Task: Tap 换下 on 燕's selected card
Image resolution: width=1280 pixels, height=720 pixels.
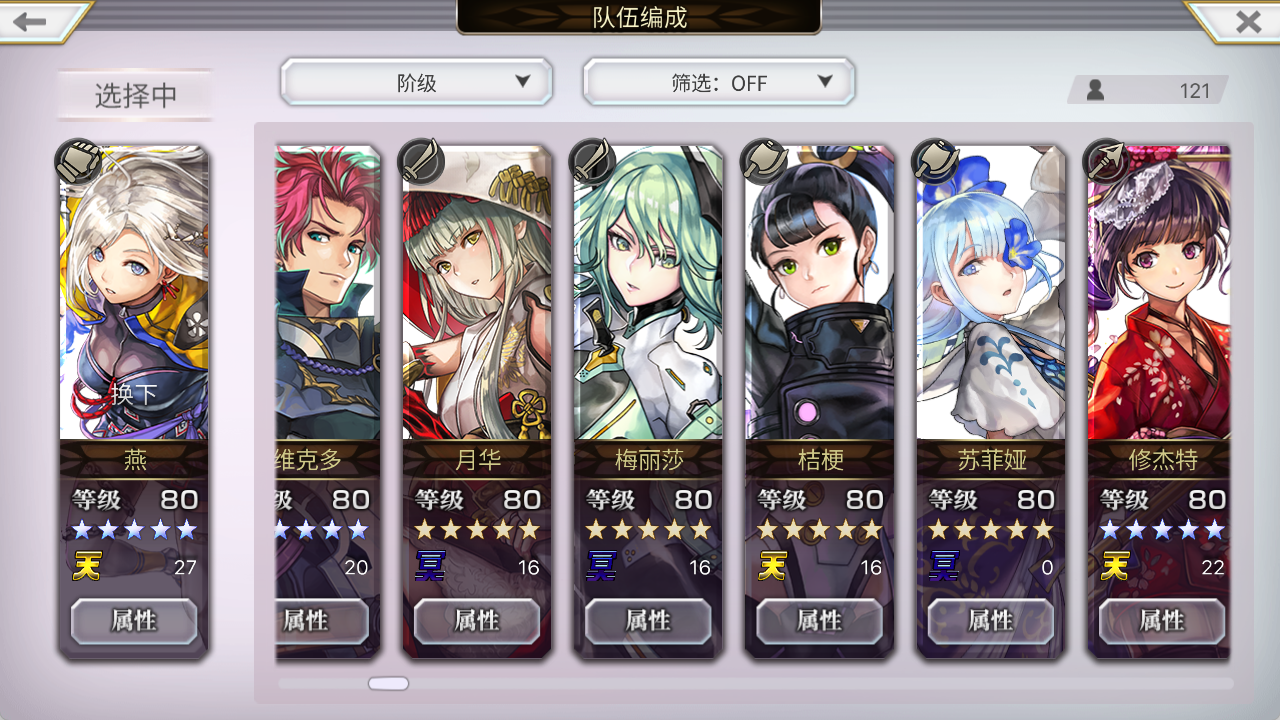Action: [134, 393]
